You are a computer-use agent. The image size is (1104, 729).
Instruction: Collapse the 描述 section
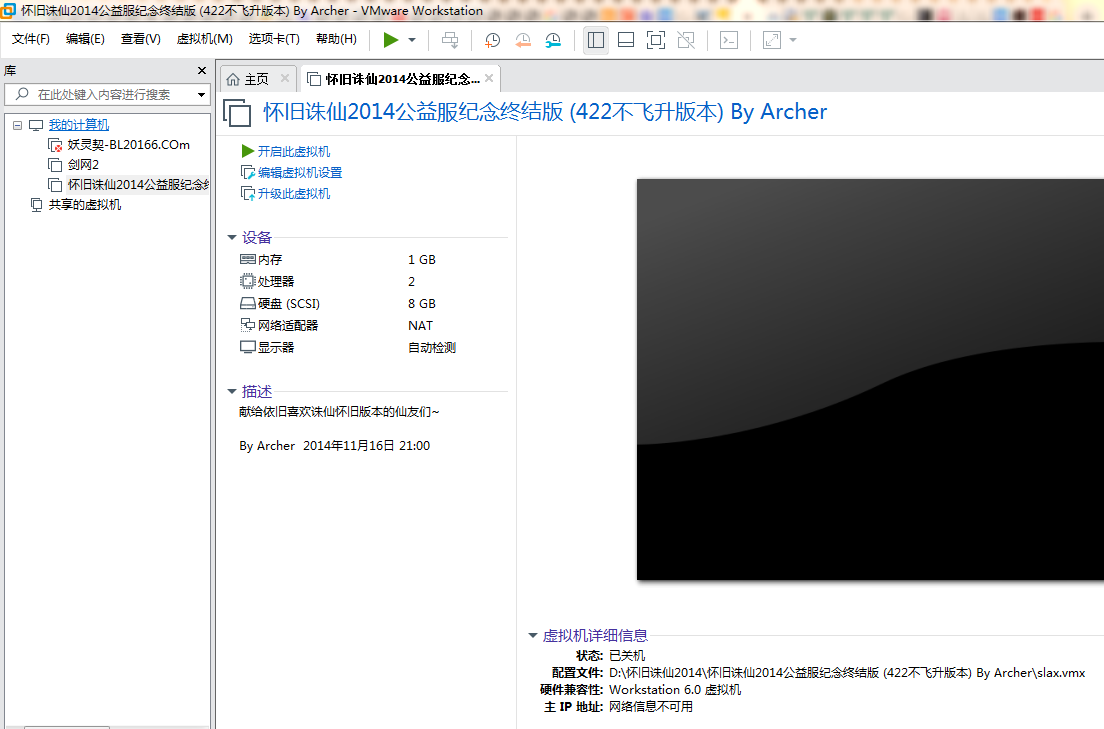pos(232,391)
